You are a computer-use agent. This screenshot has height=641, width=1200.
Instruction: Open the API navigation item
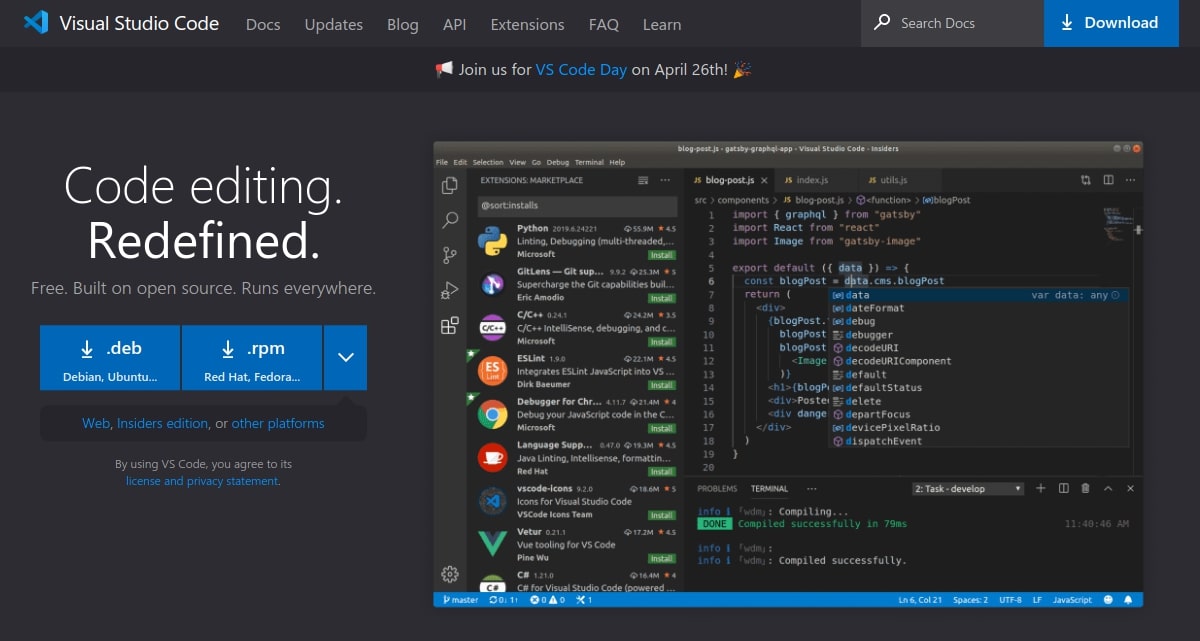click(x=455, y=24)
